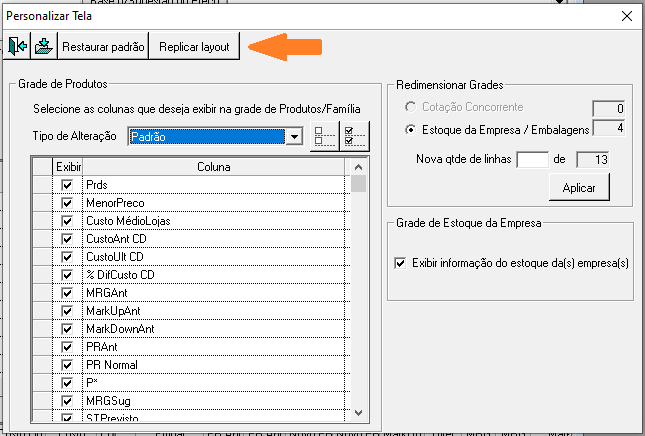Viewport: 645px width, 436px height.
Task: Click the exit door icon in toolbar
Action: 17,46
